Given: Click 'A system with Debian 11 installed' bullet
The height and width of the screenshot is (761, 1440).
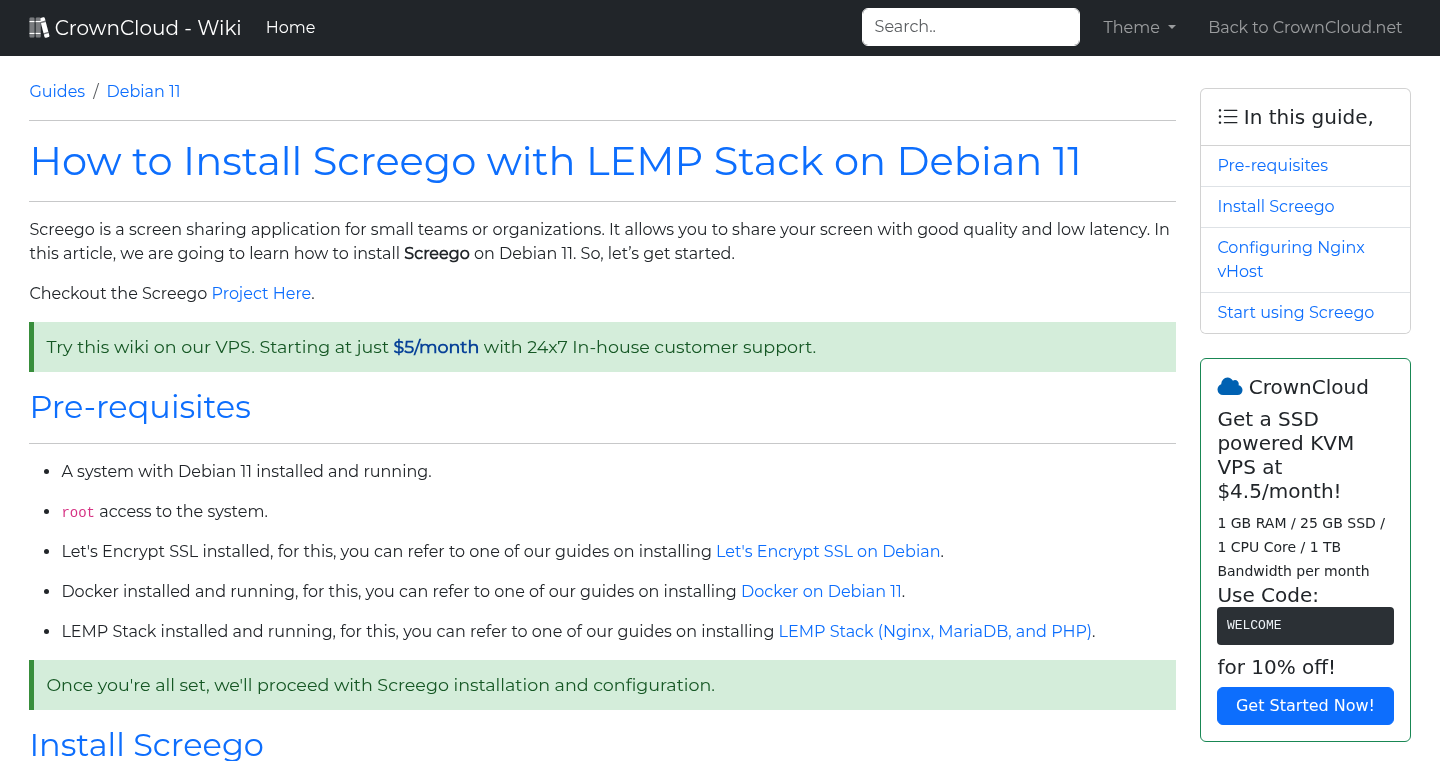Looking at the screenshot, I should pos(246,472).
